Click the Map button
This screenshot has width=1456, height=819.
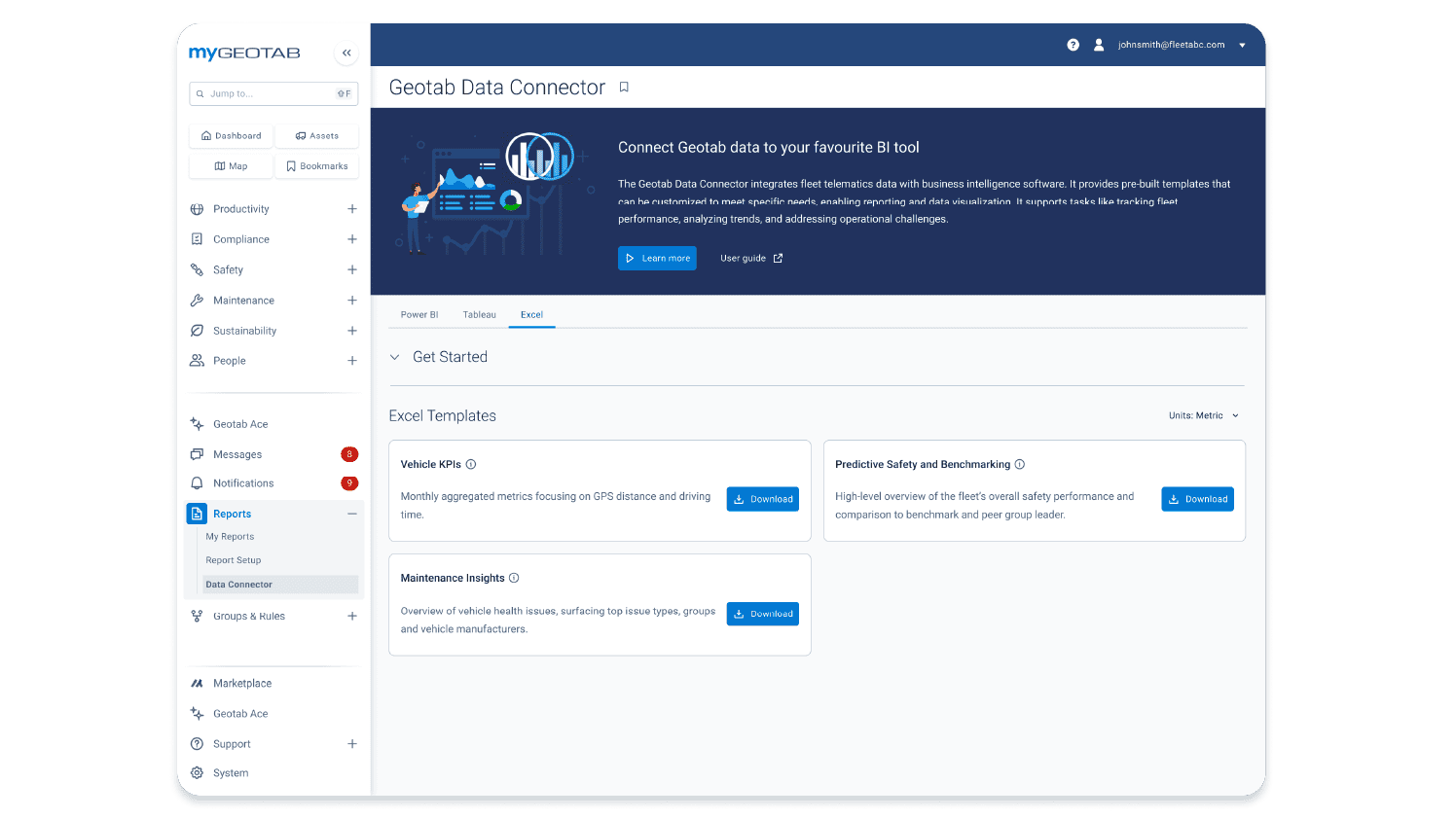point(231,166)
